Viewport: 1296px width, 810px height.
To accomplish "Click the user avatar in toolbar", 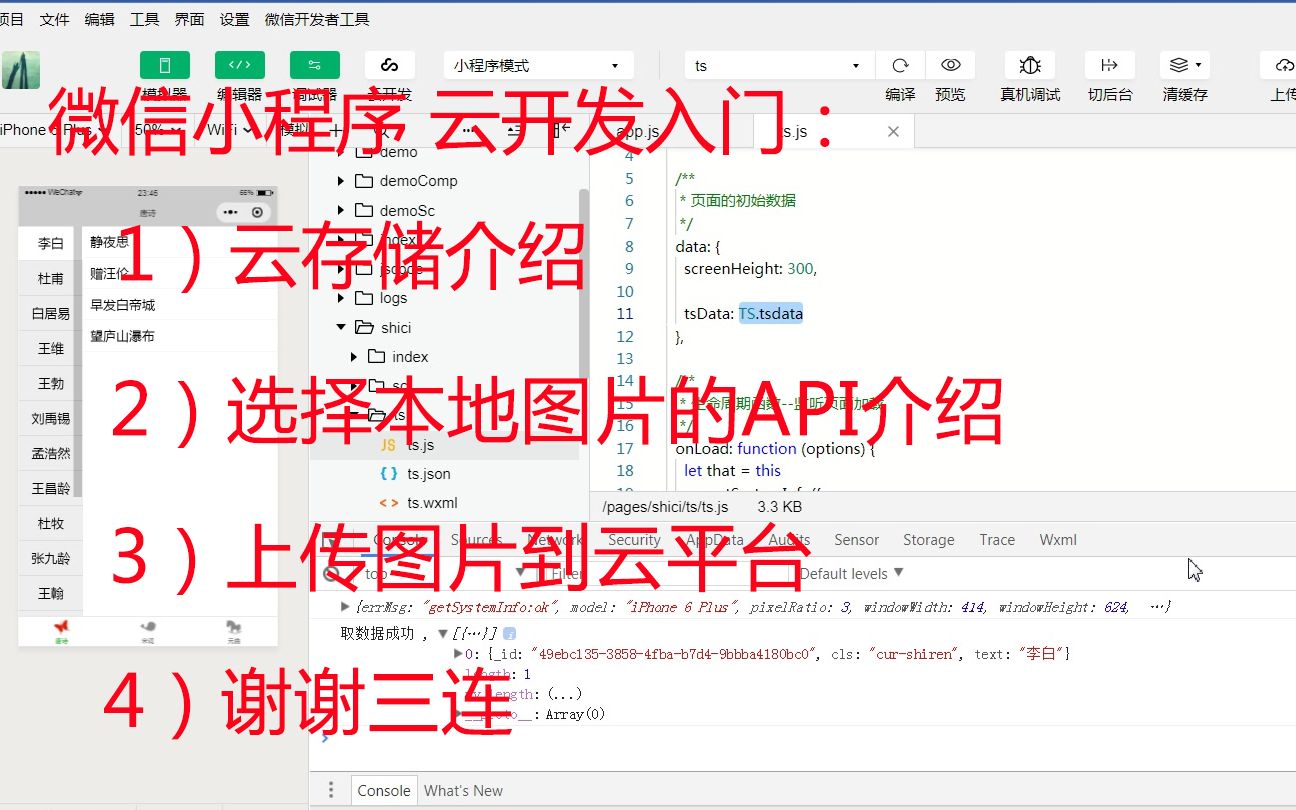I will click(x=21, y=70).
